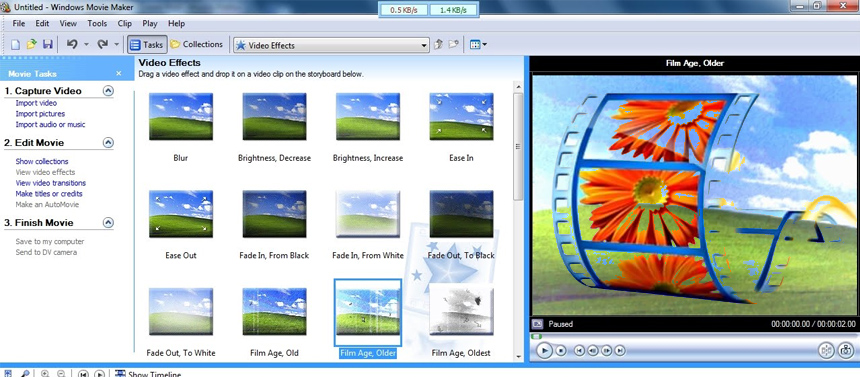860x377 pixels.
Task: Click the New Project toolbar icon
Action: [16, 45]
